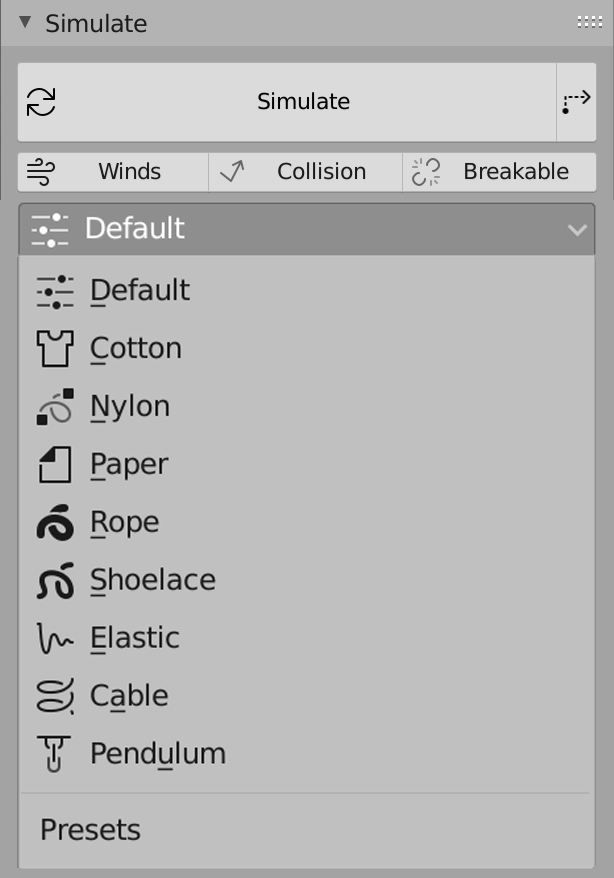Click the Cotton shirt icon
This screenshot has height=878, width=614.
(x=54, y=349)
